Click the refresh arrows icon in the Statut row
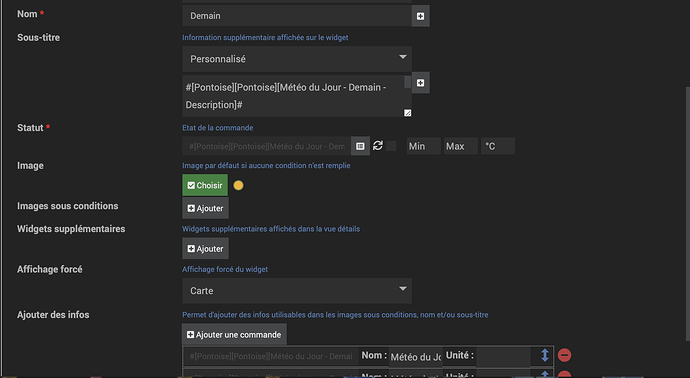The image size is (690, 378). 378,146
